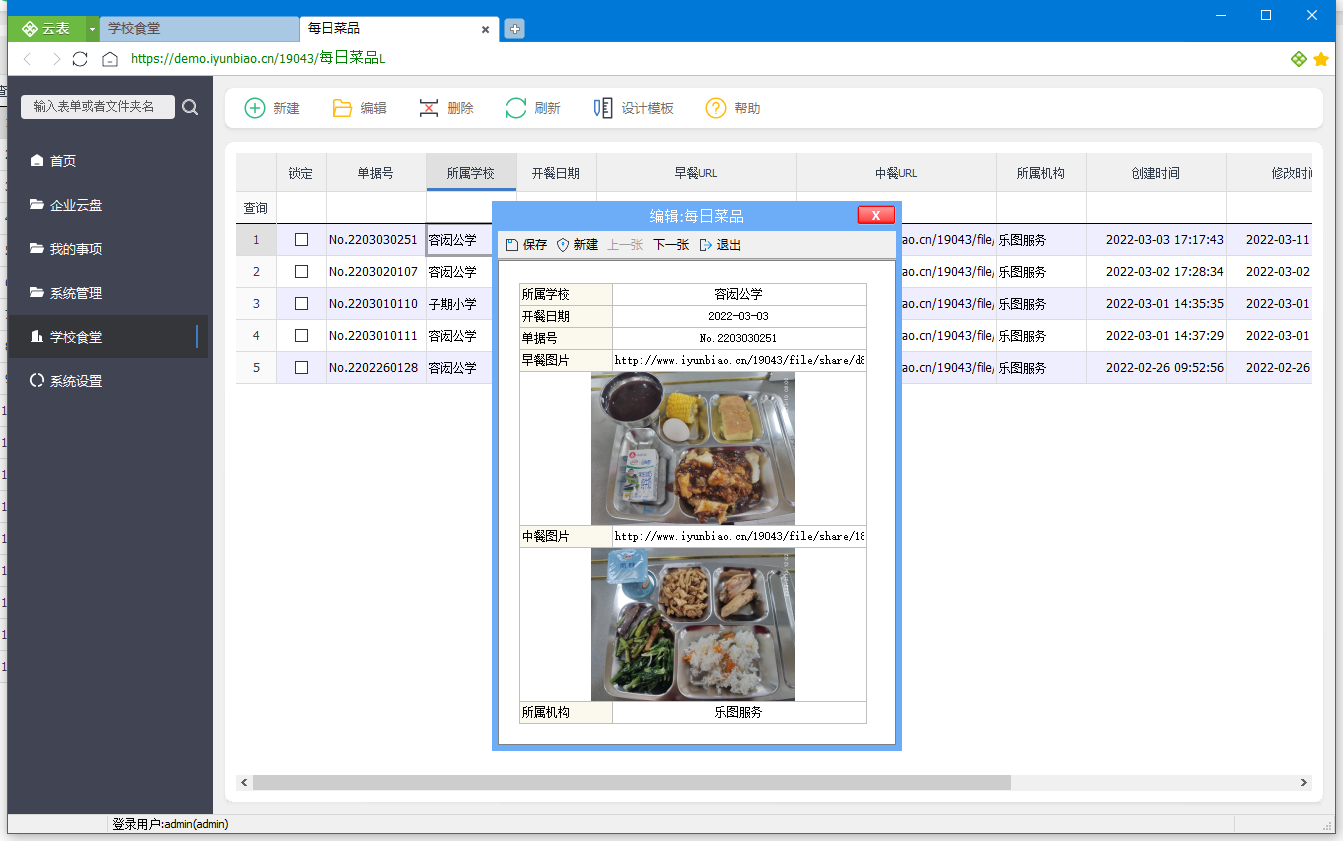Click the 开餐日期 value 2022-03-03
The image size is (1343, 841).
tap(739, 316)
